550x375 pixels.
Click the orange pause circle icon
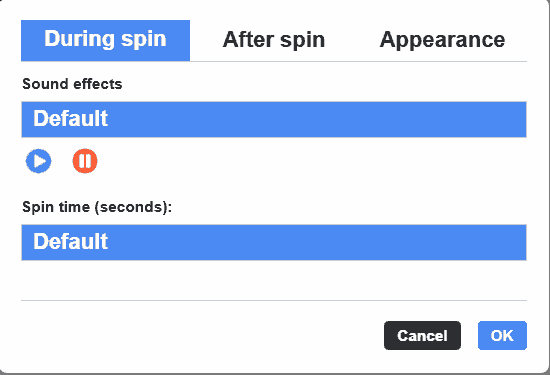pyautogui.click(x=85, y=161)
